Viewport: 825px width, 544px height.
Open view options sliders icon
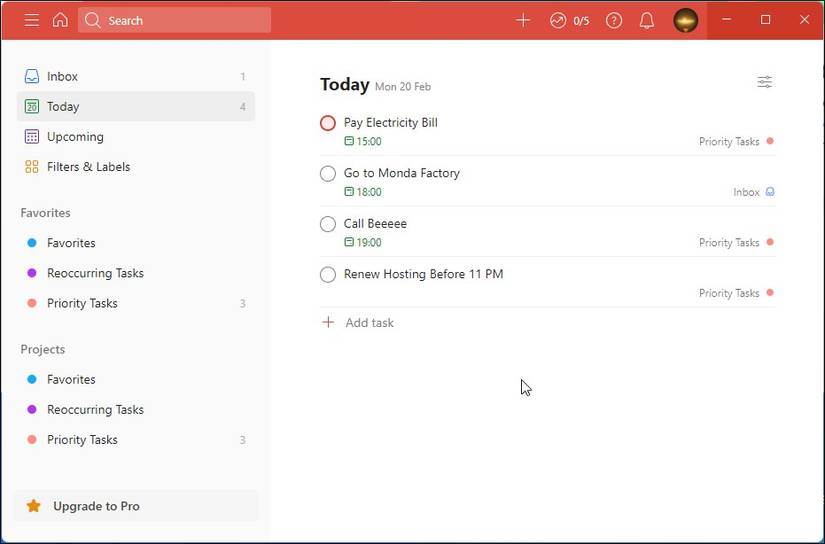pyautogui.click(x=764, y=82)
